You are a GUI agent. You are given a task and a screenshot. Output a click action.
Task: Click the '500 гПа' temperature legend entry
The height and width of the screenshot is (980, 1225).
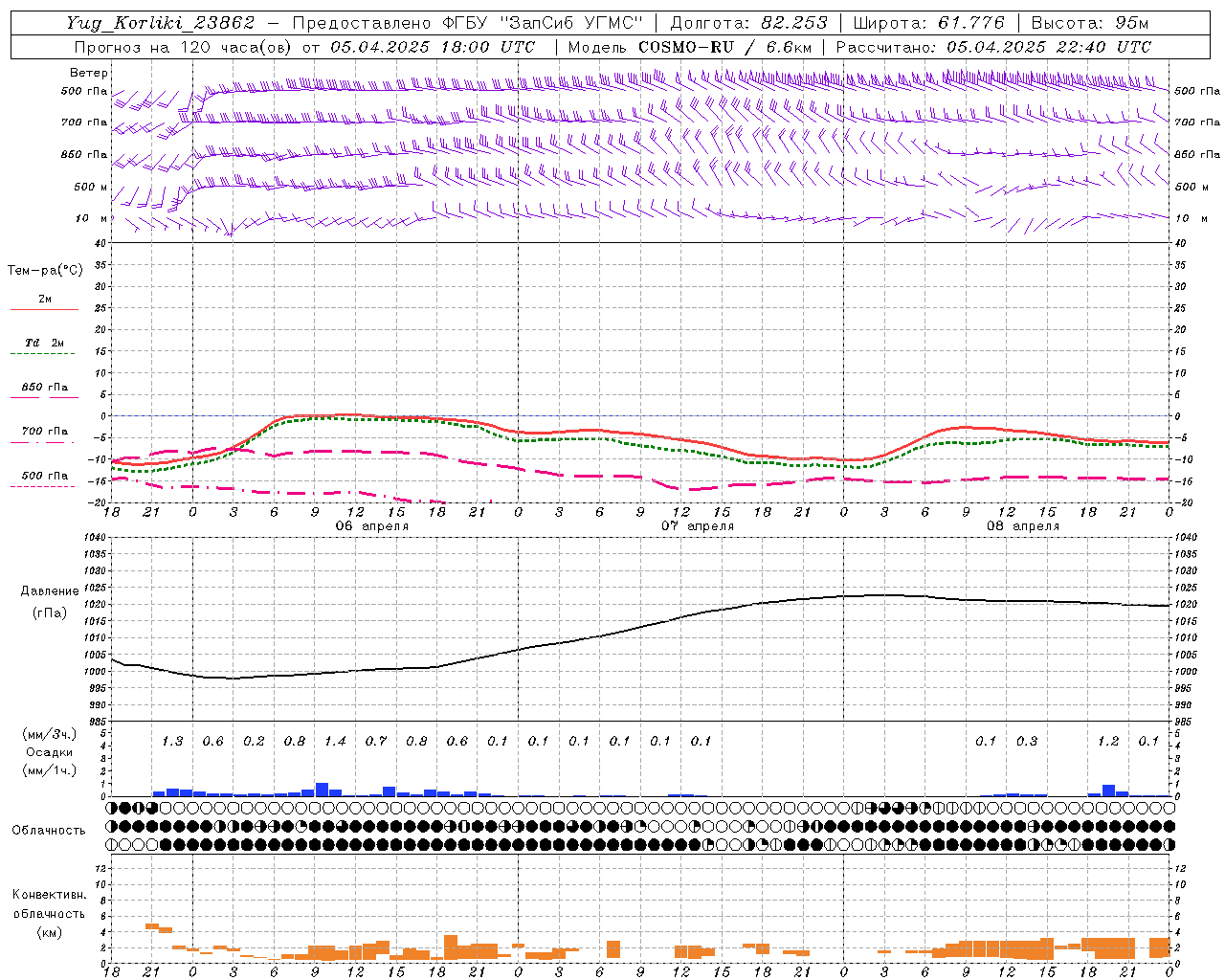click(45, 476)
